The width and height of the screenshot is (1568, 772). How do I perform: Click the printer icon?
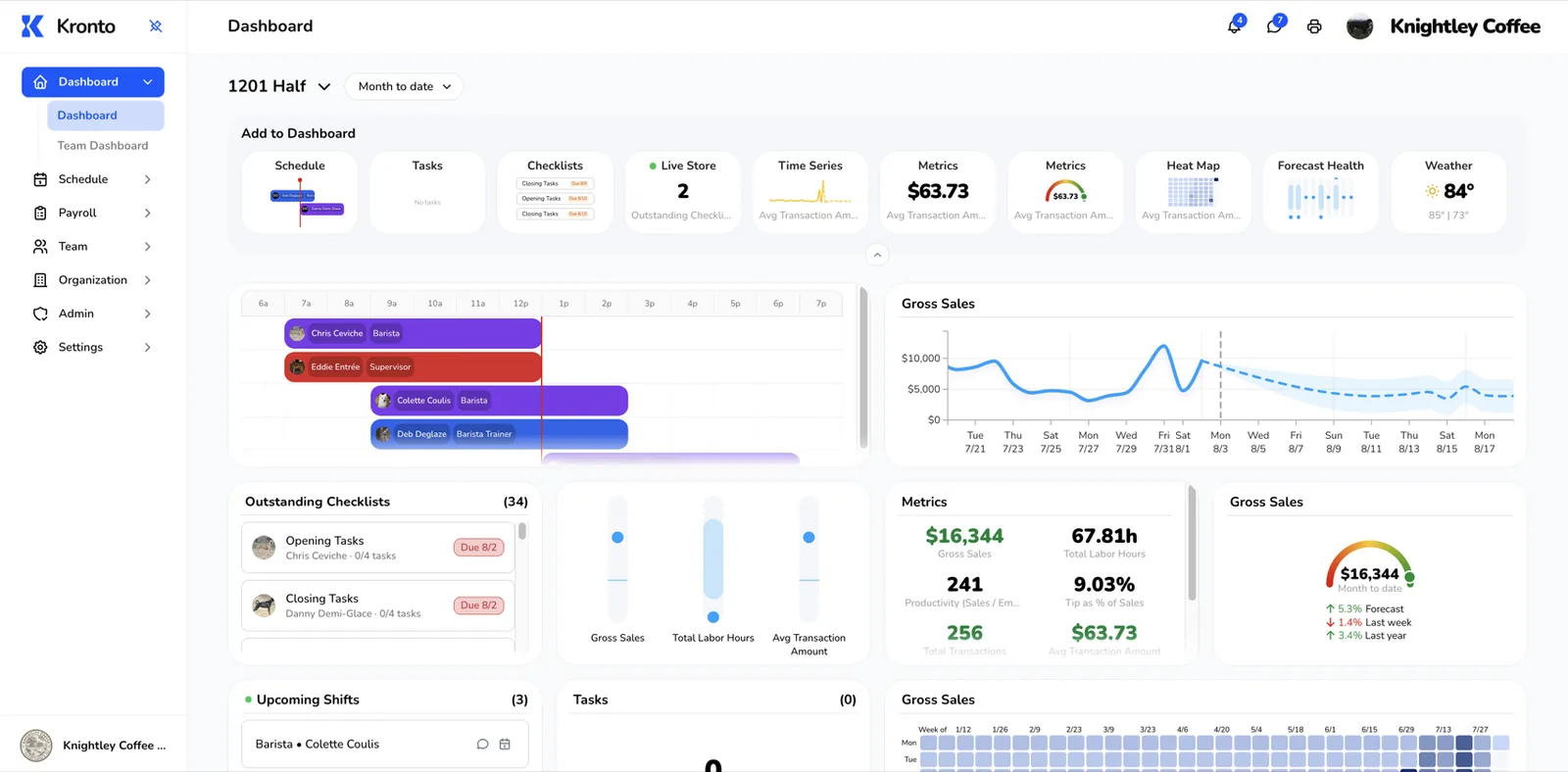coord(1314,26)
